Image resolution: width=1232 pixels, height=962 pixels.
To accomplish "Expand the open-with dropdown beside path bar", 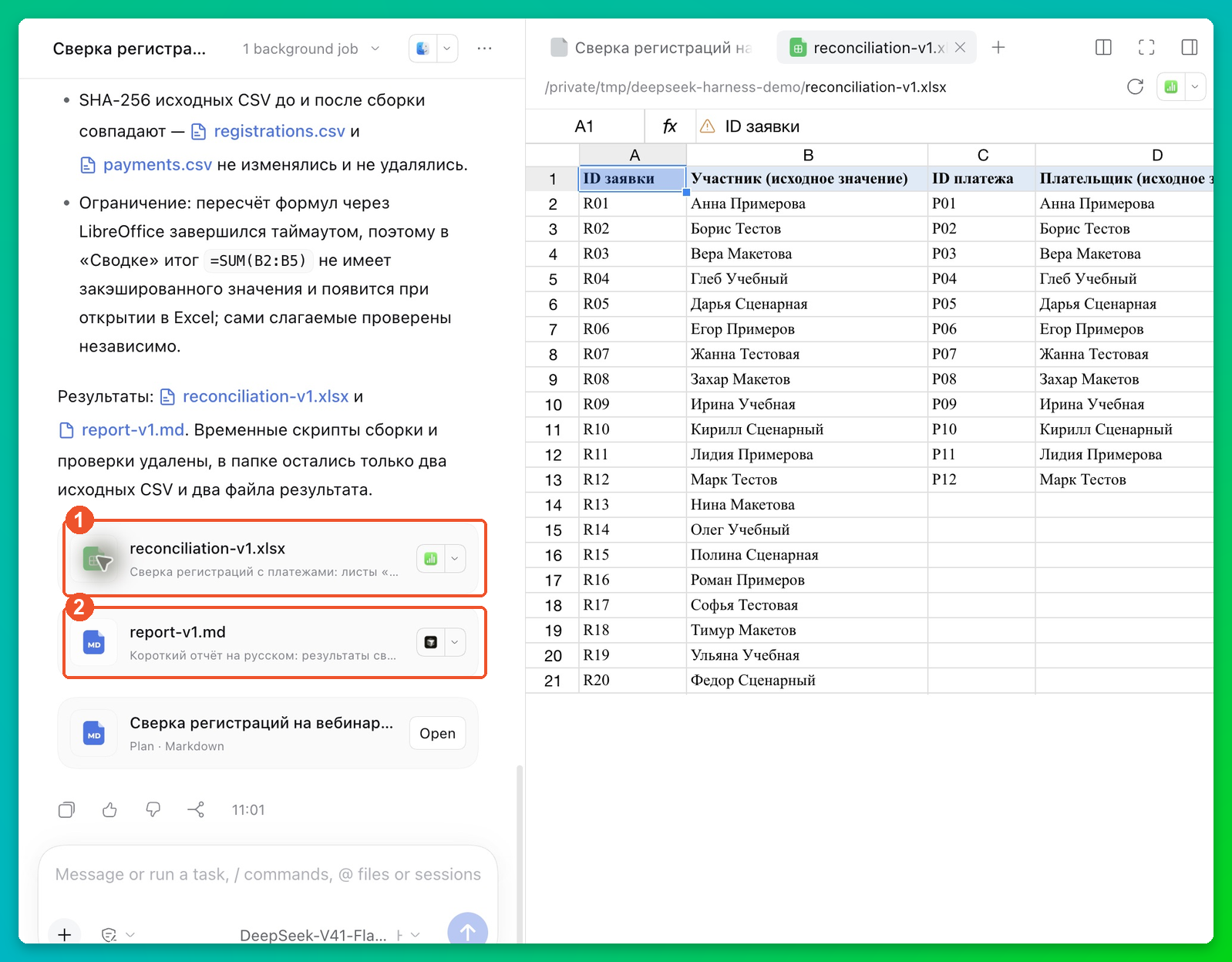I will point(1195,86).
